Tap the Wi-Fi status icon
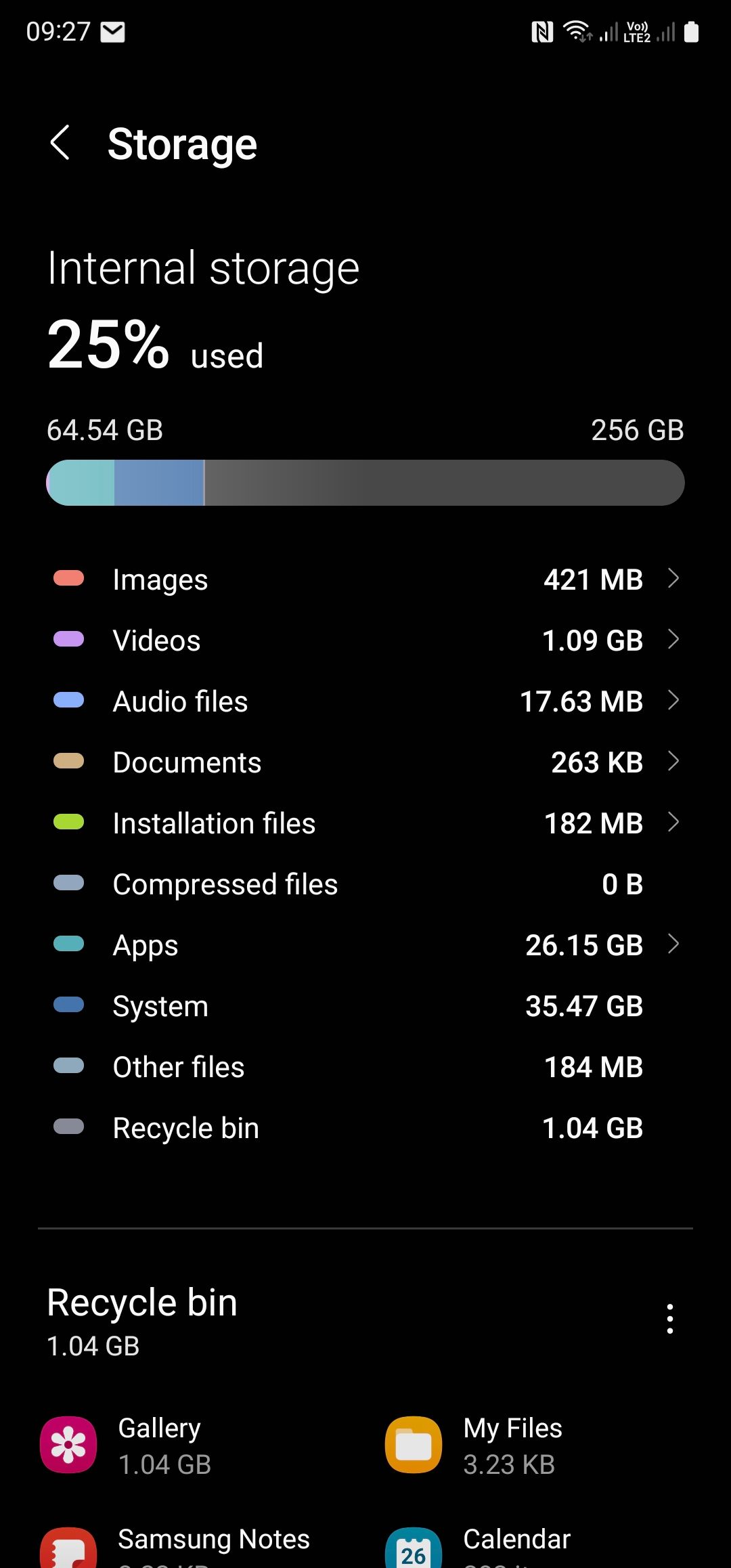Viewport: 731px width, 1568px height. (577, 32)
